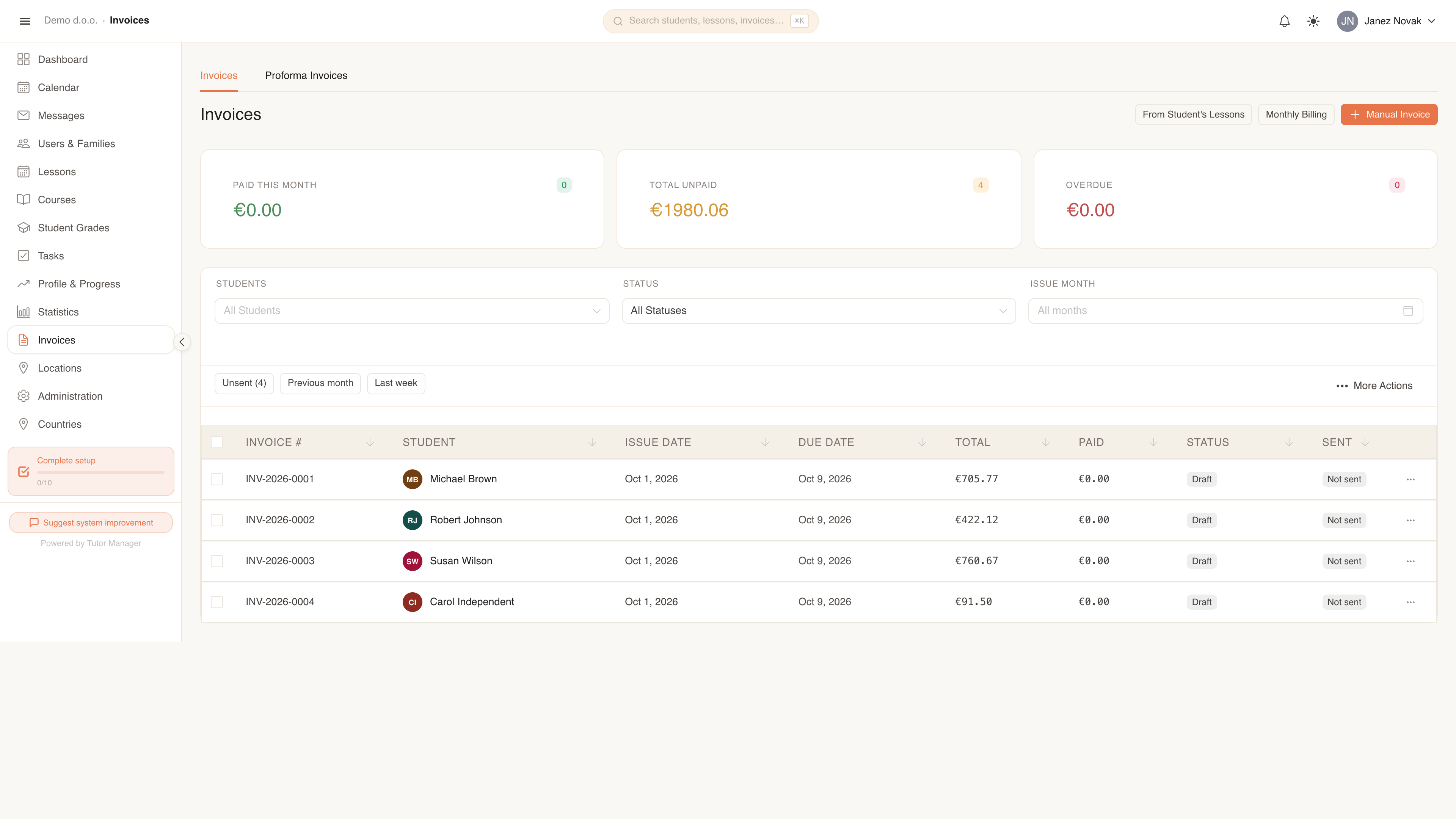Open the All Statuses dropdown
The image size is (1456, 819).
[x=819, y=311]
